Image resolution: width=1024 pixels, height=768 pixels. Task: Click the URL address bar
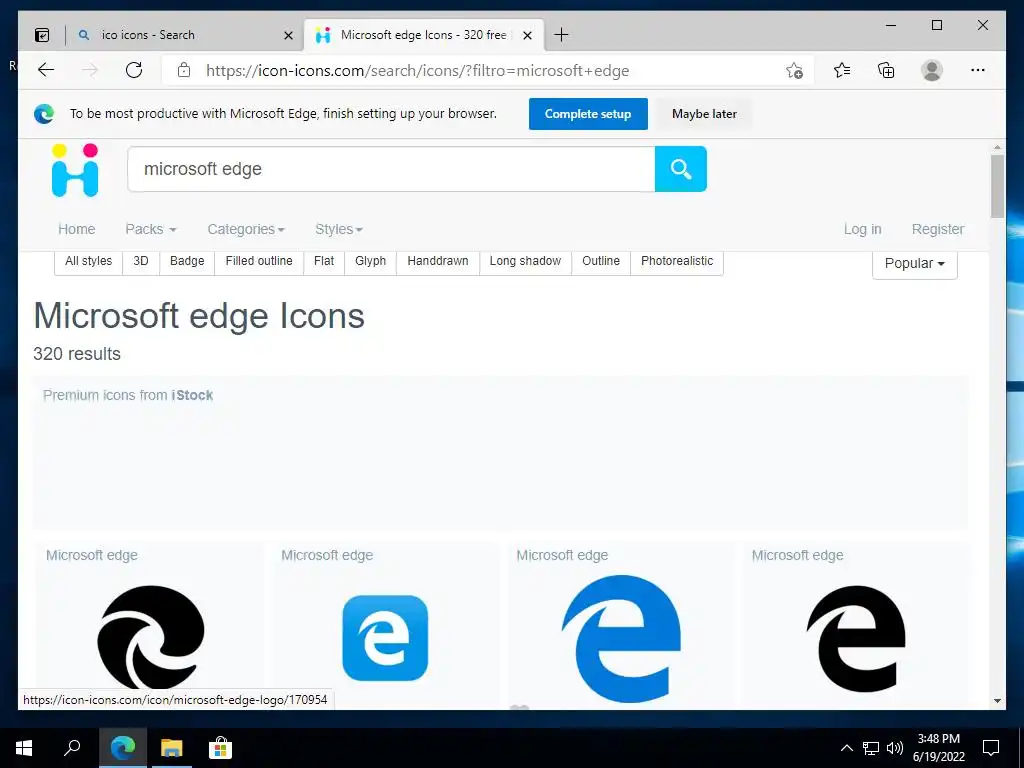click(490, 71)
